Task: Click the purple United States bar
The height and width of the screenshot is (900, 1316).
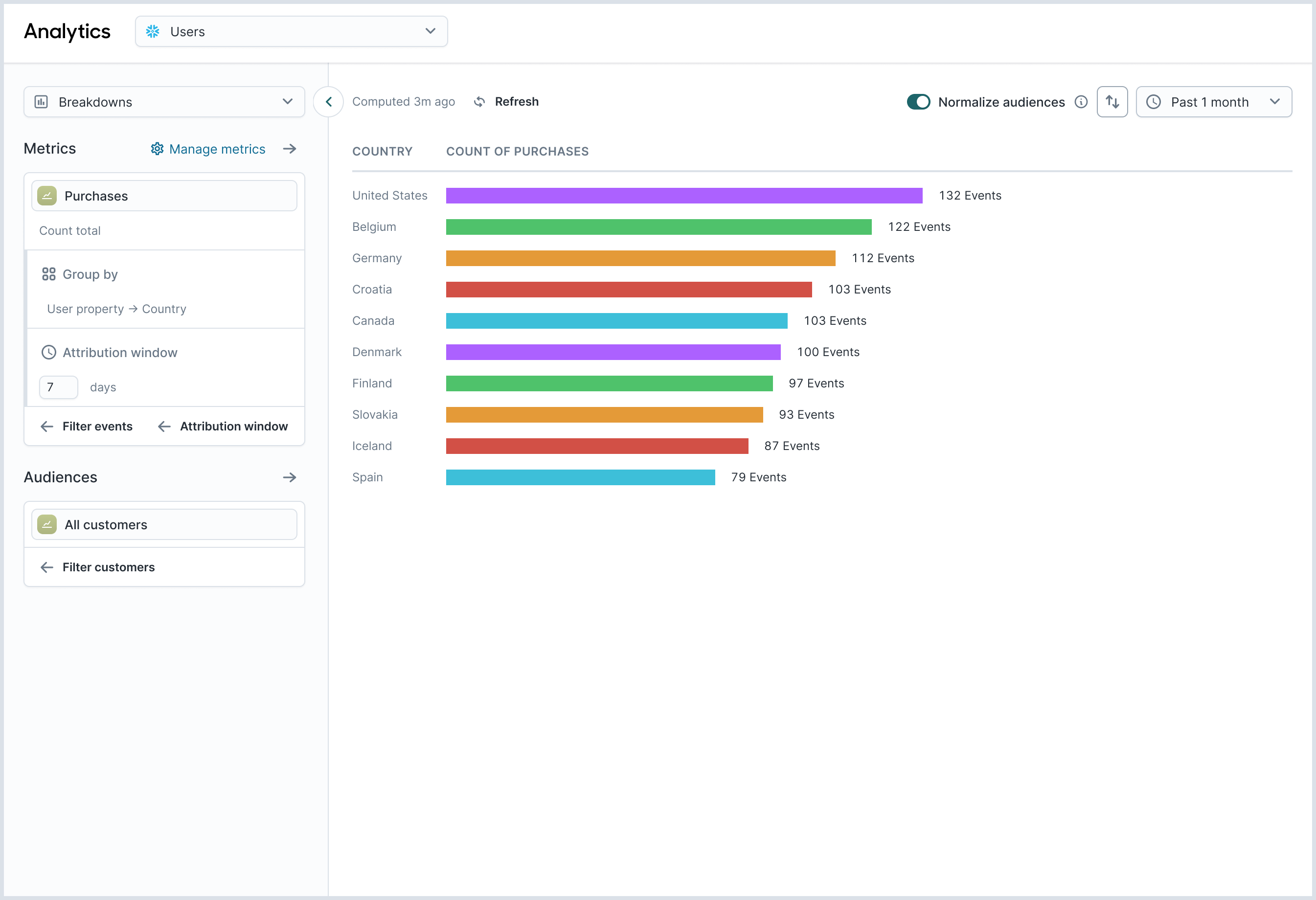Action: (684, 196)
